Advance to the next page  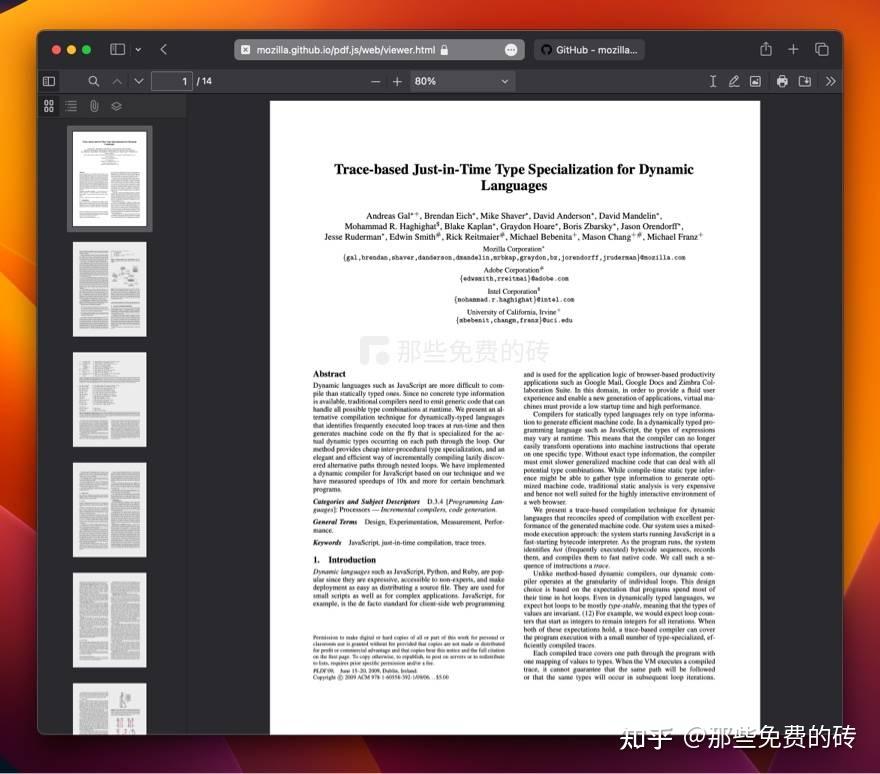[x=138, y=81]
